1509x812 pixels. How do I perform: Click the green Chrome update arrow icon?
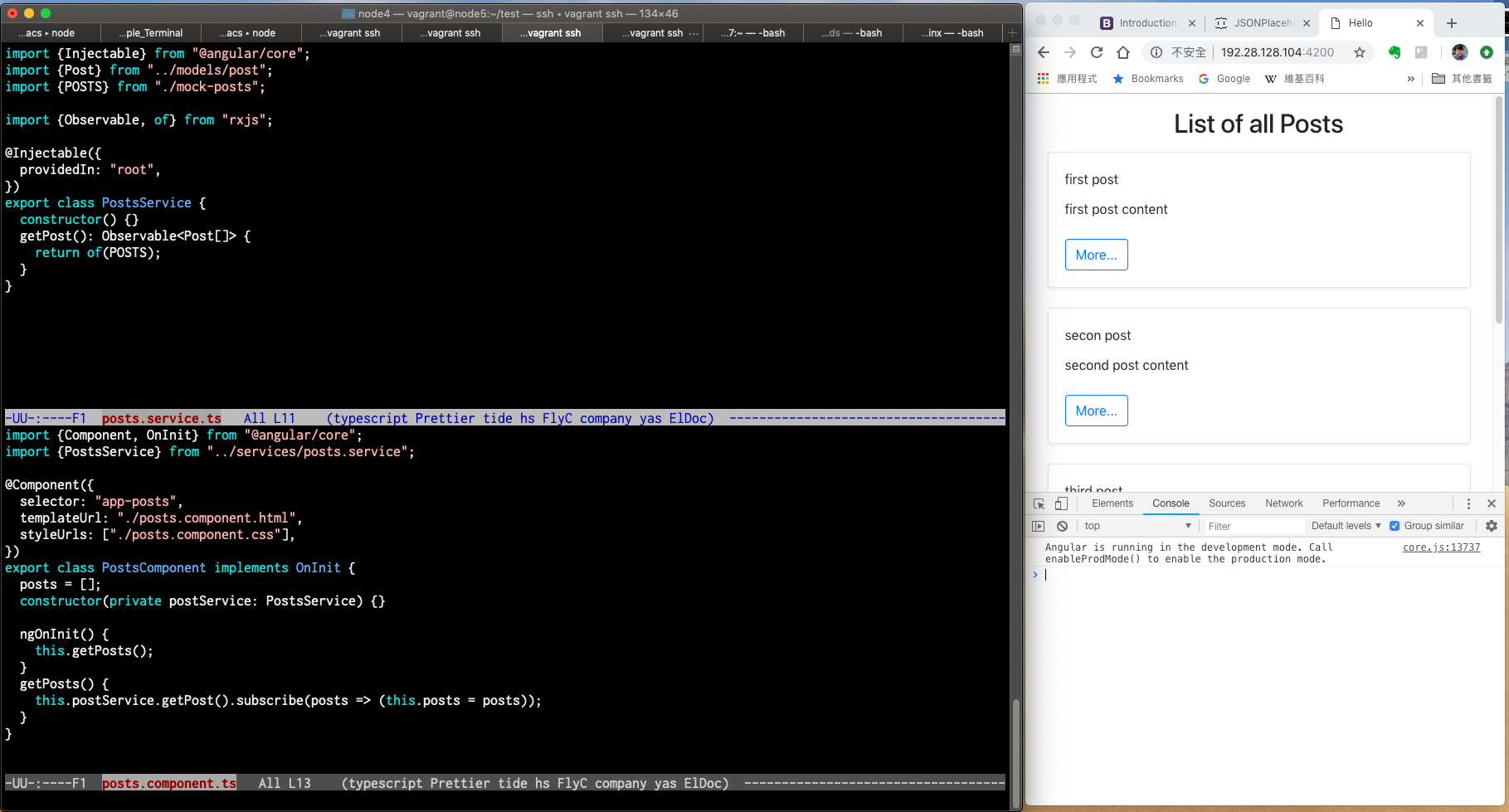(x=1487, y=52)
